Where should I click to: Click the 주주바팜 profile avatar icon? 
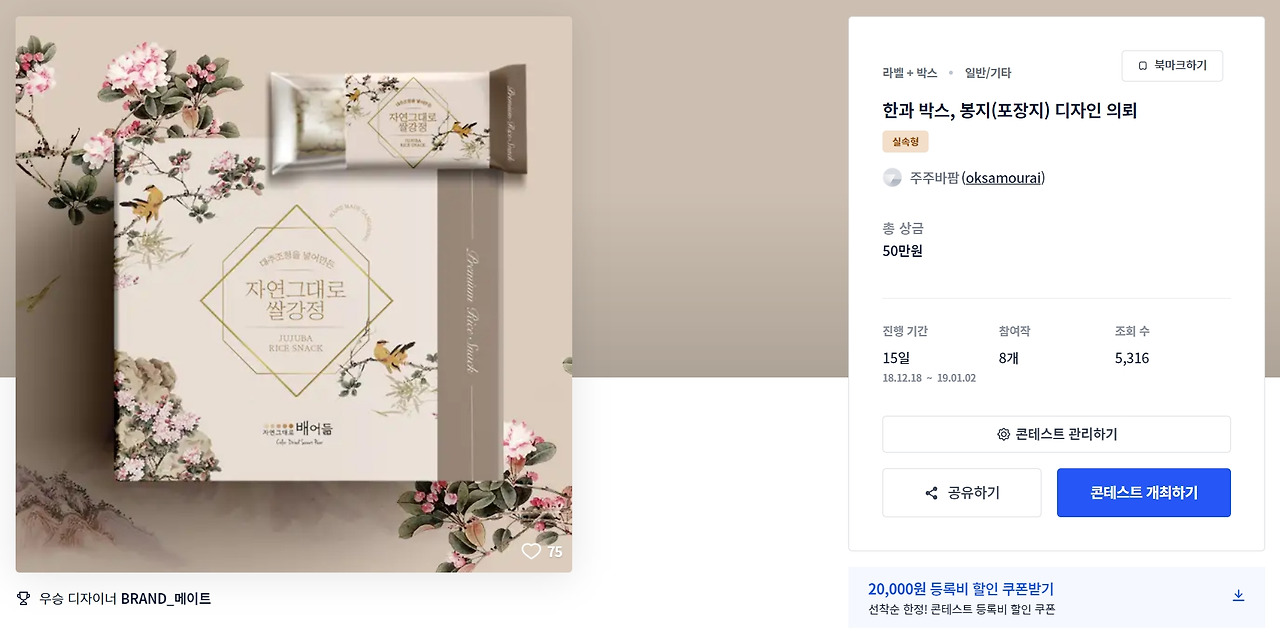[892, 178]
